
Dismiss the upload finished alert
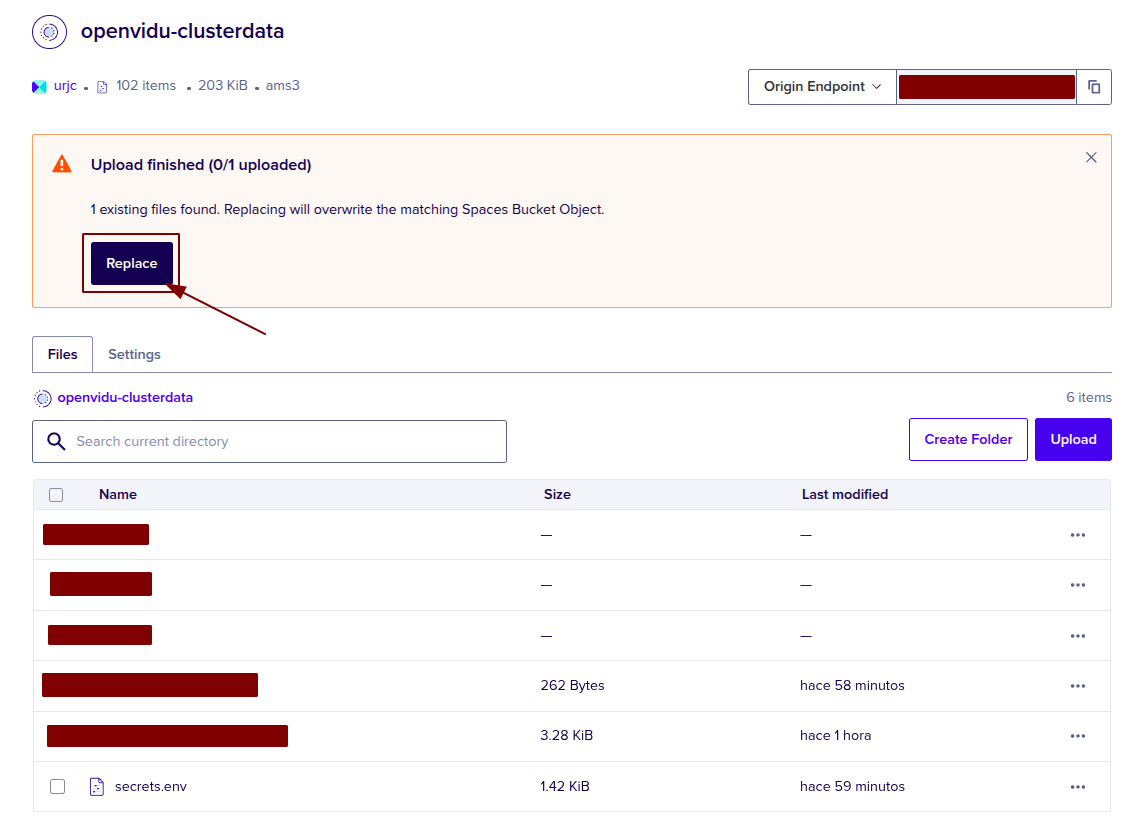[x=1091, y=158]
